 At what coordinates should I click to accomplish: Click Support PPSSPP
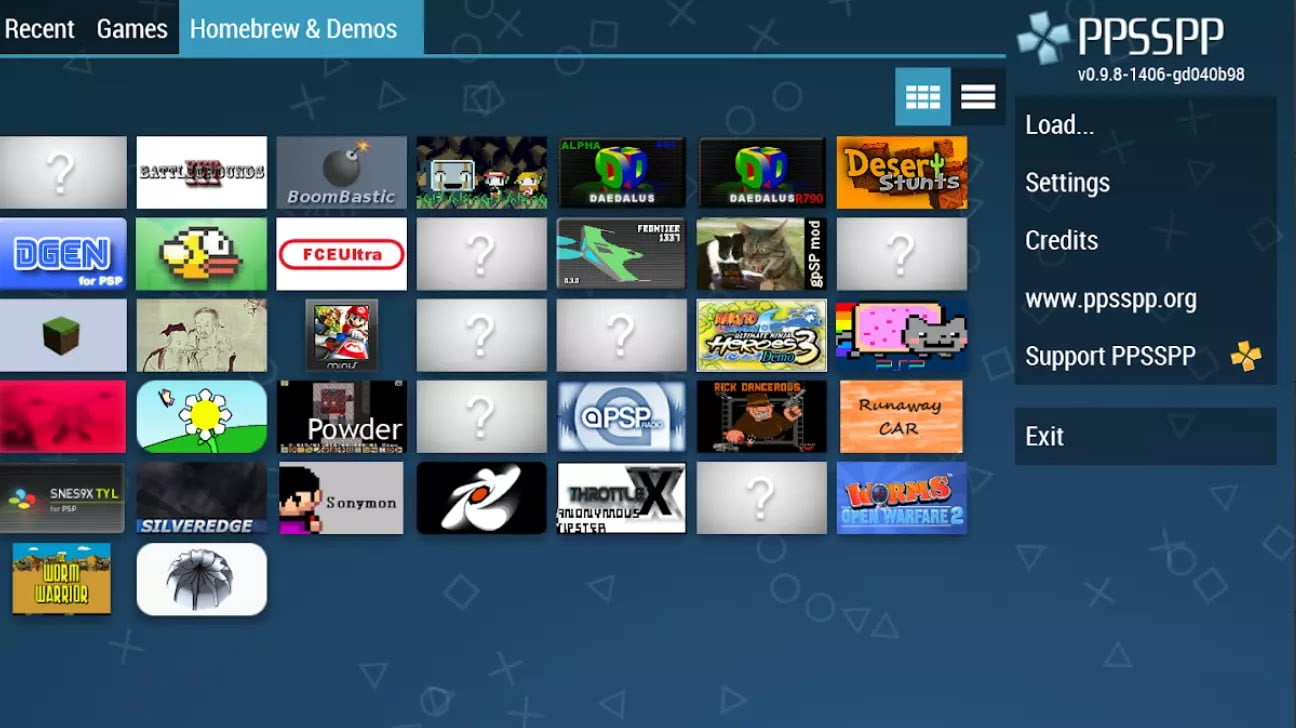point(1110,355)
